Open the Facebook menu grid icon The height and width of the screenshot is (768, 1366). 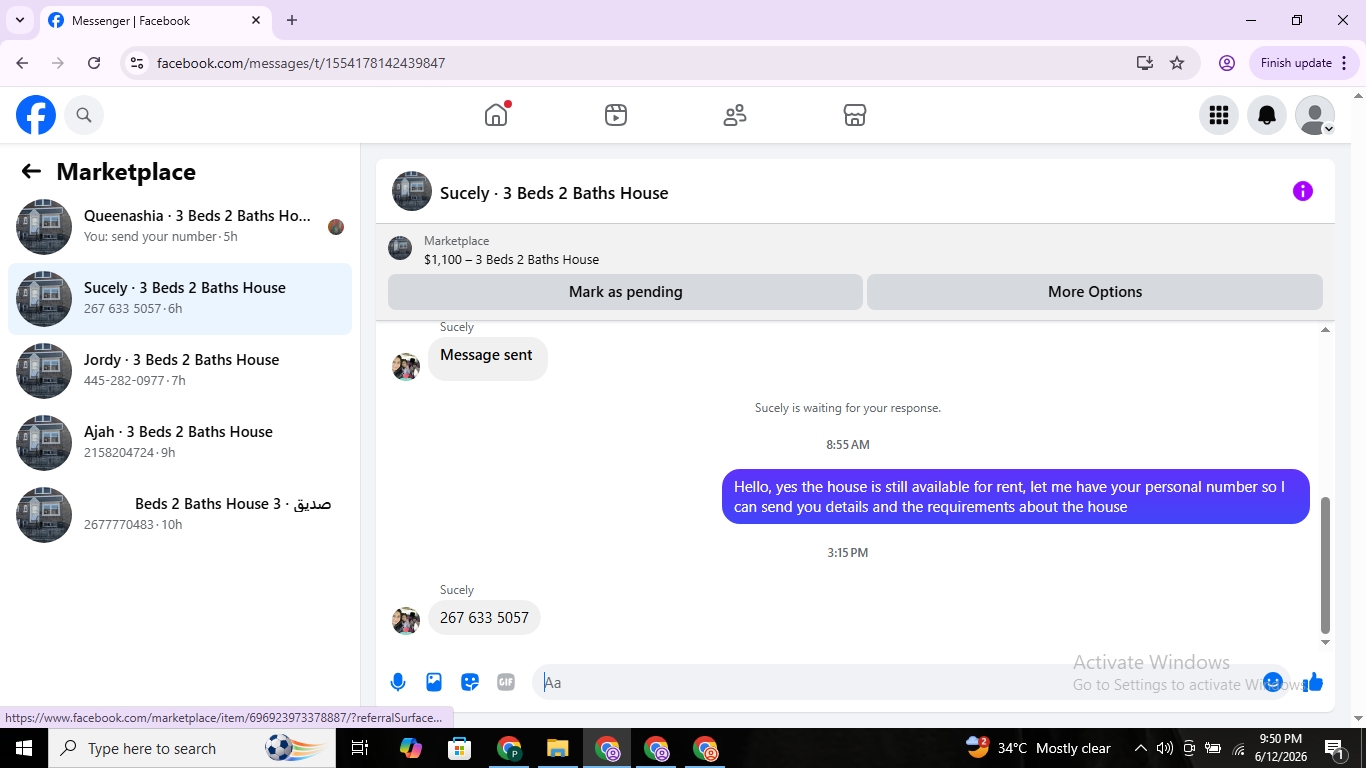point(1219,115)
